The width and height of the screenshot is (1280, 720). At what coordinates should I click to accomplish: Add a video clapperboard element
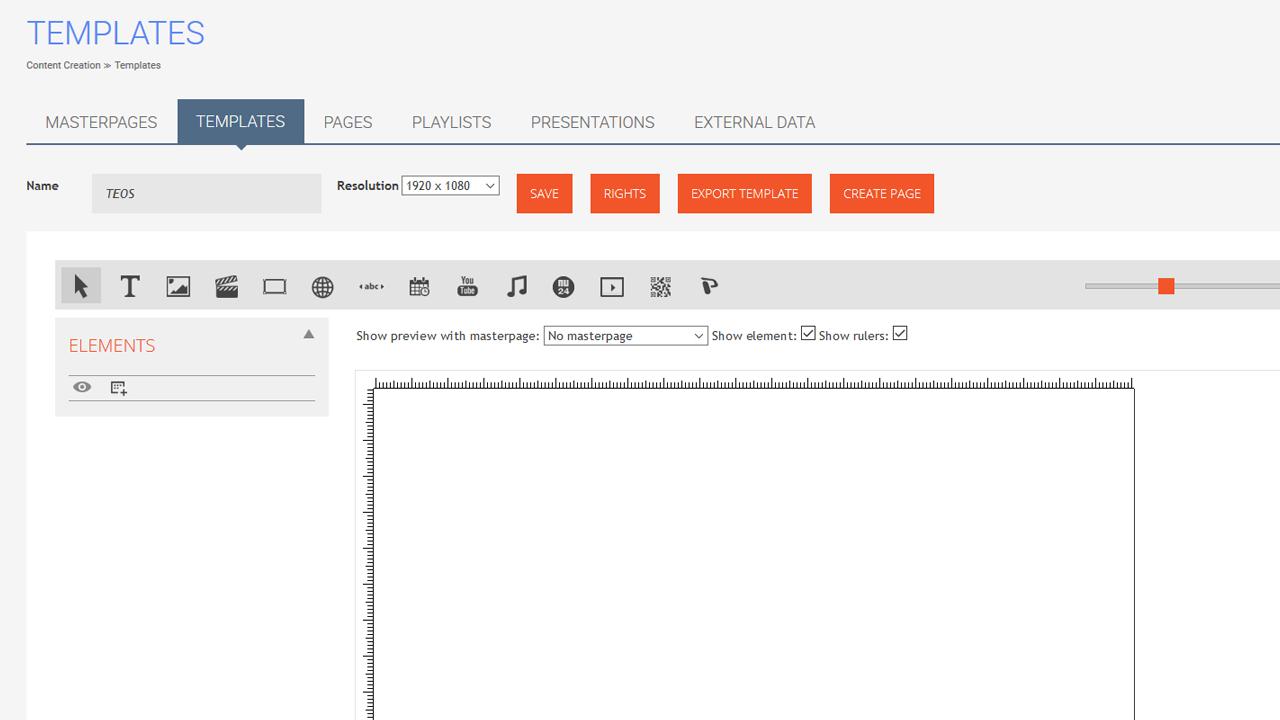tap(227, 287)
